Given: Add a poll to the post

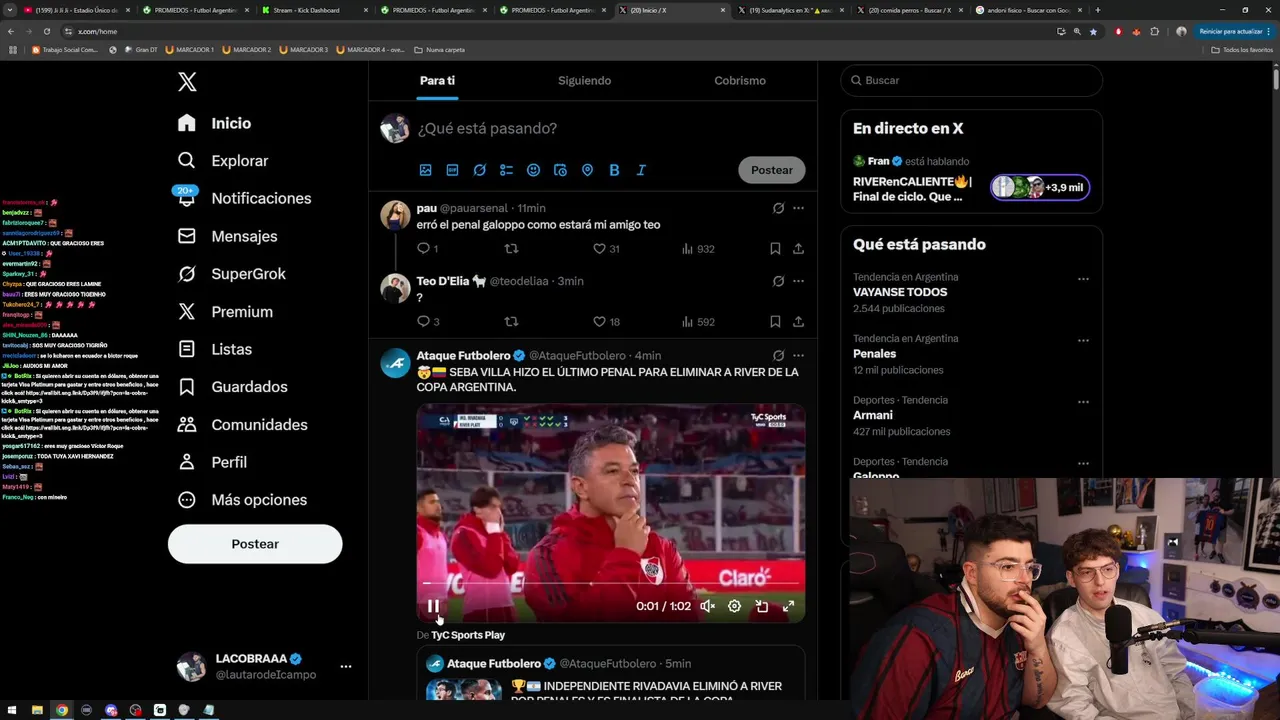Looking at the screenshot, I should (506, 170).
